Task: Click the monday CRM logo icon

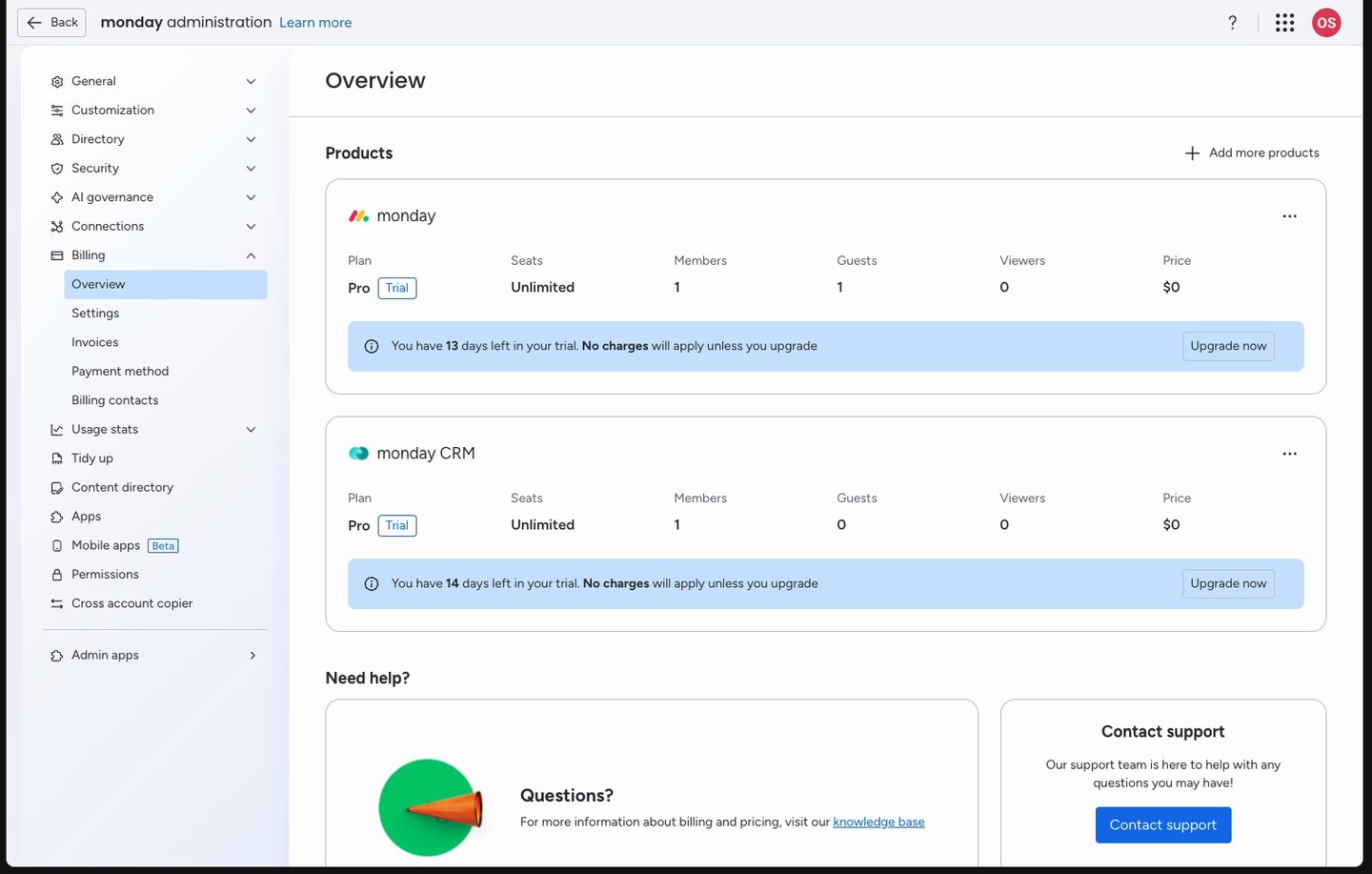Action: [x=359, y=454]
